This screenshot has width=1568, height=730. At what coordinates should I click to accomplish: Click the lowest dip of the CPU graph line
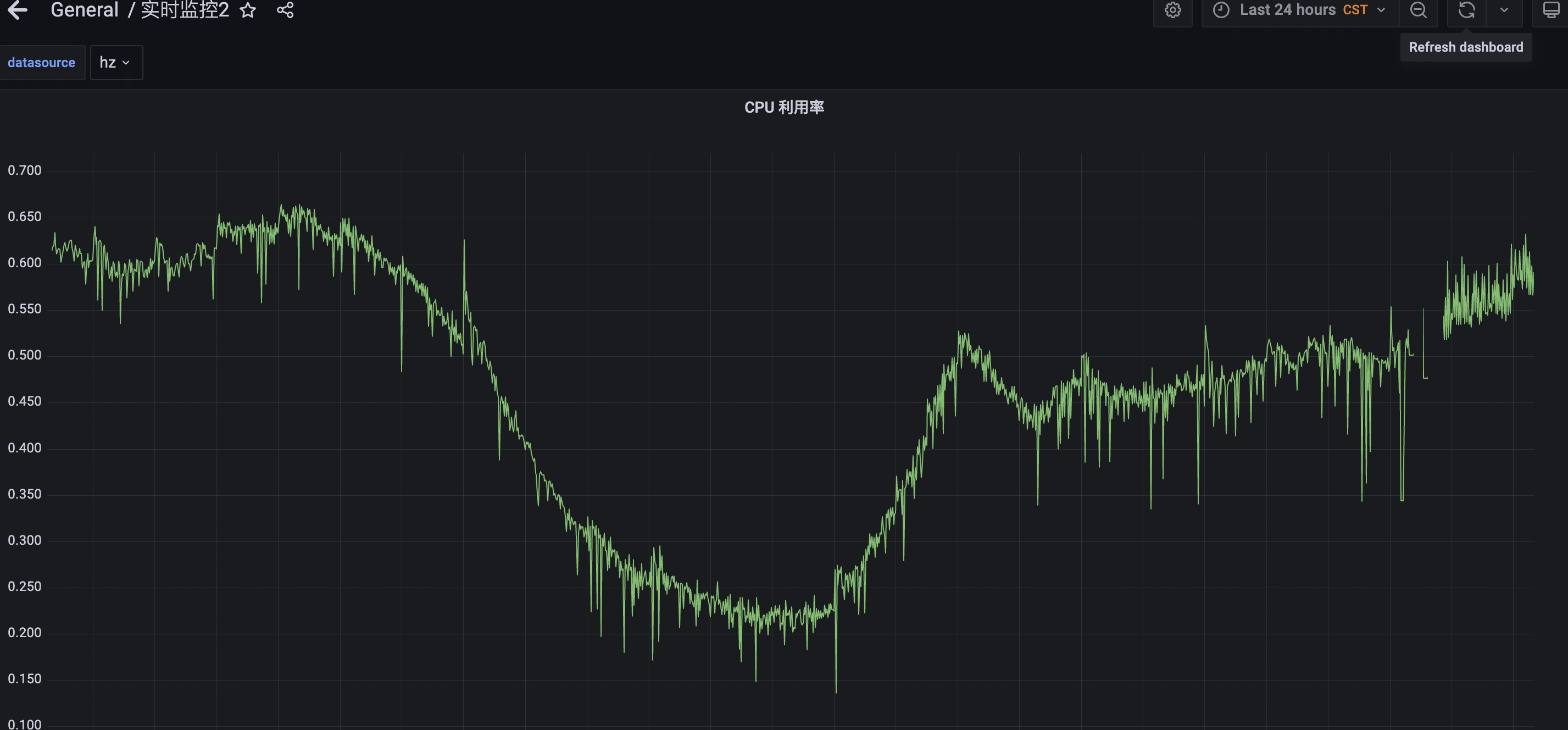coord(836,690)
